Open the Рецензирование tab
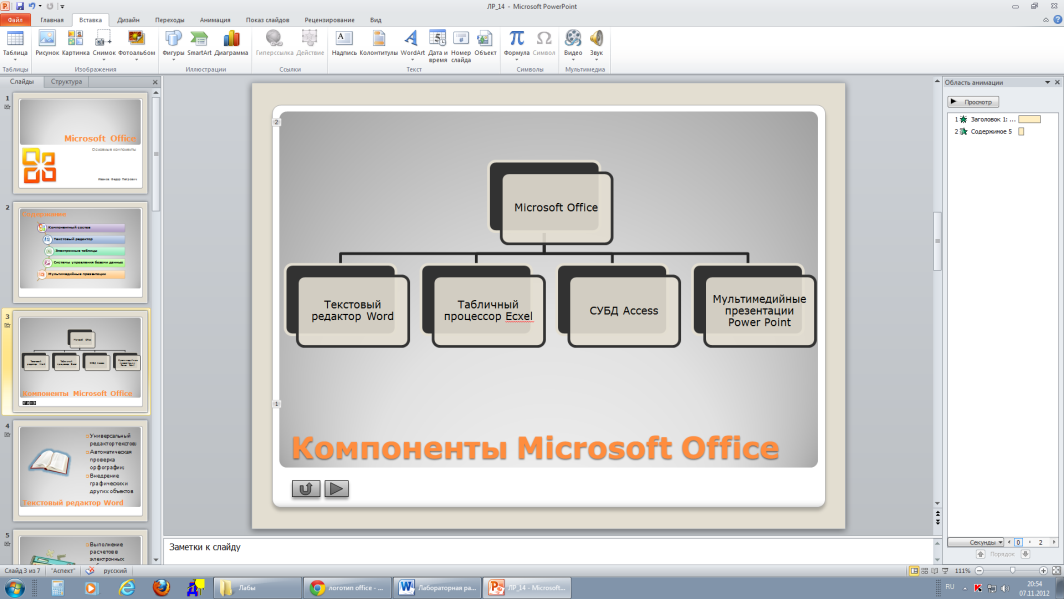Viewport: 1064px width, 599px height. click(x=329, y=20)
